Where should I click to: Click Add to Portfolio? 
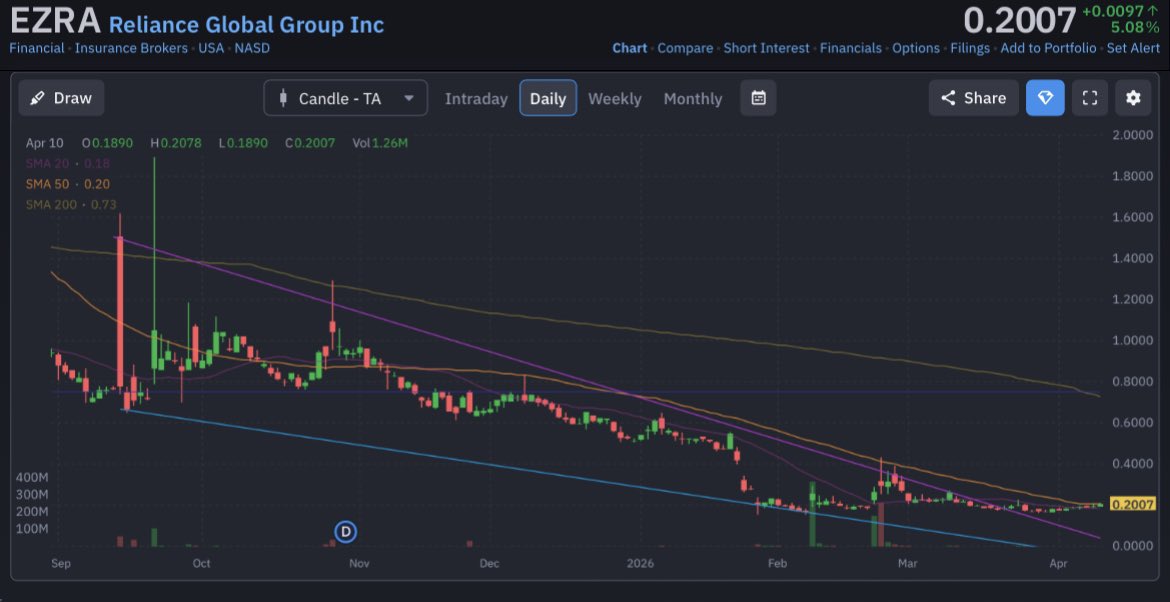(x=1048, y=48)
